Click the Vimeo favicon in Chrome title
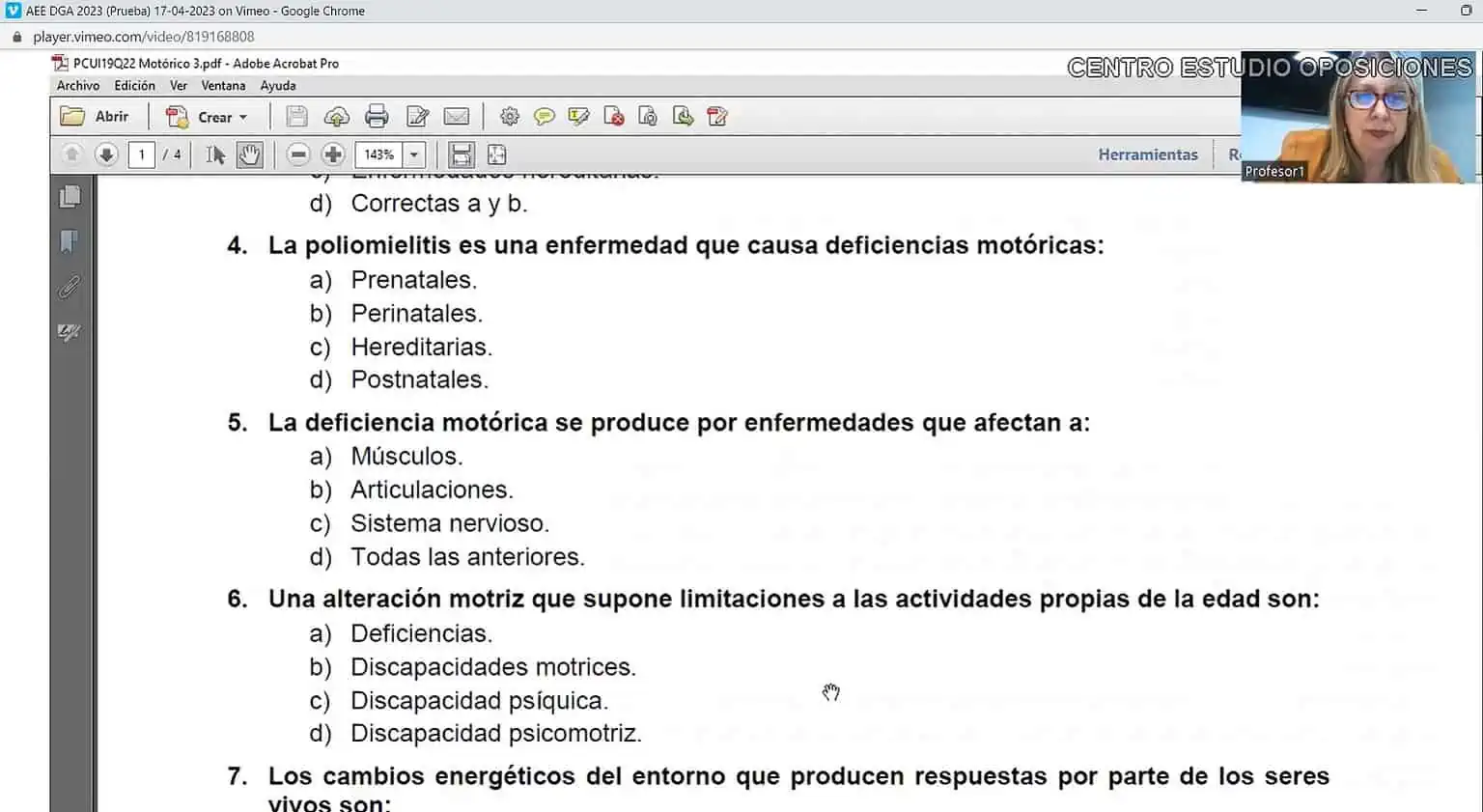The image size is (1483, 812). [x=13, y=11]
